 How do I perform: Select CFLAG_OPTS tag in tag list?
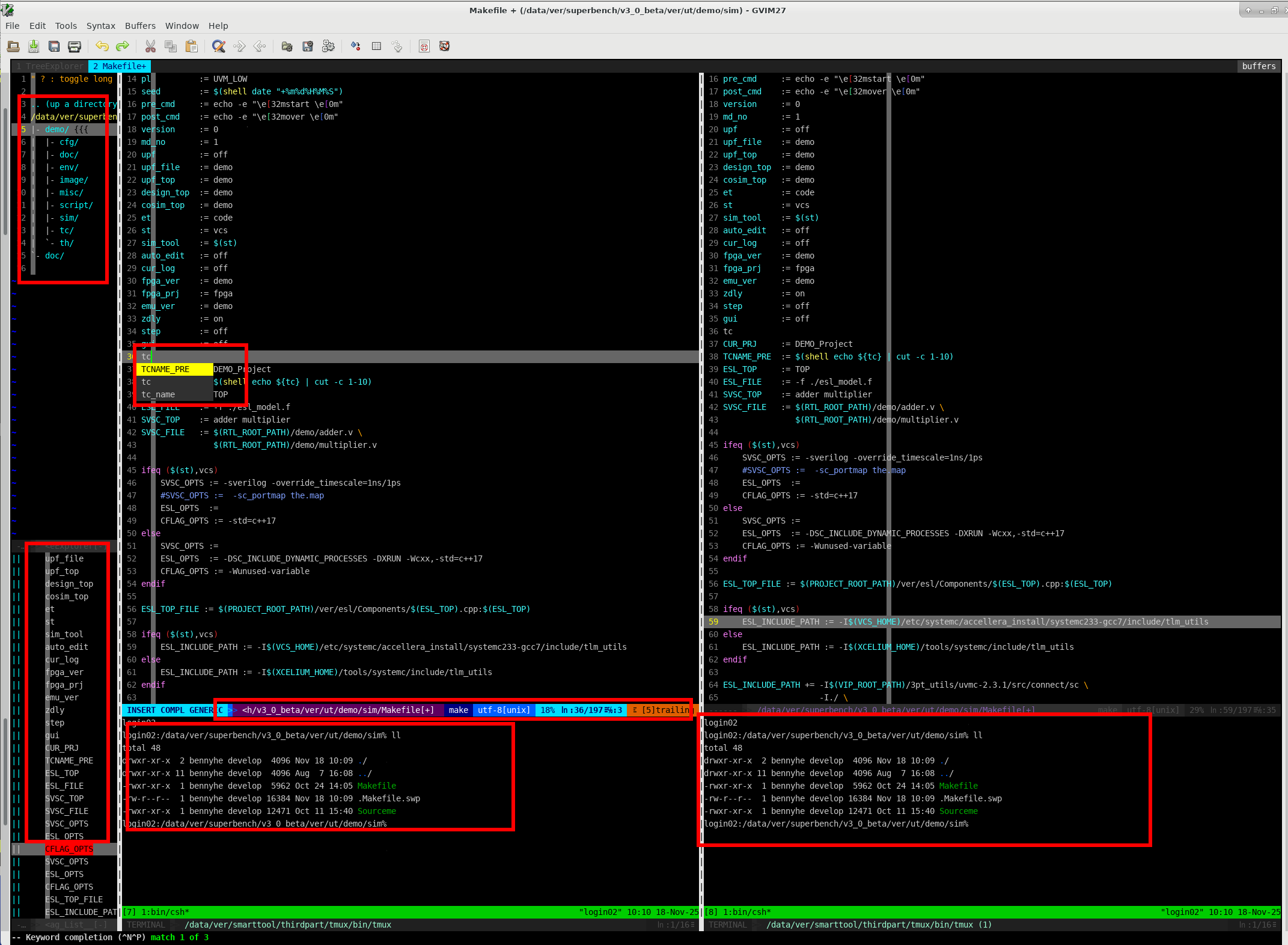coord(69,849)
